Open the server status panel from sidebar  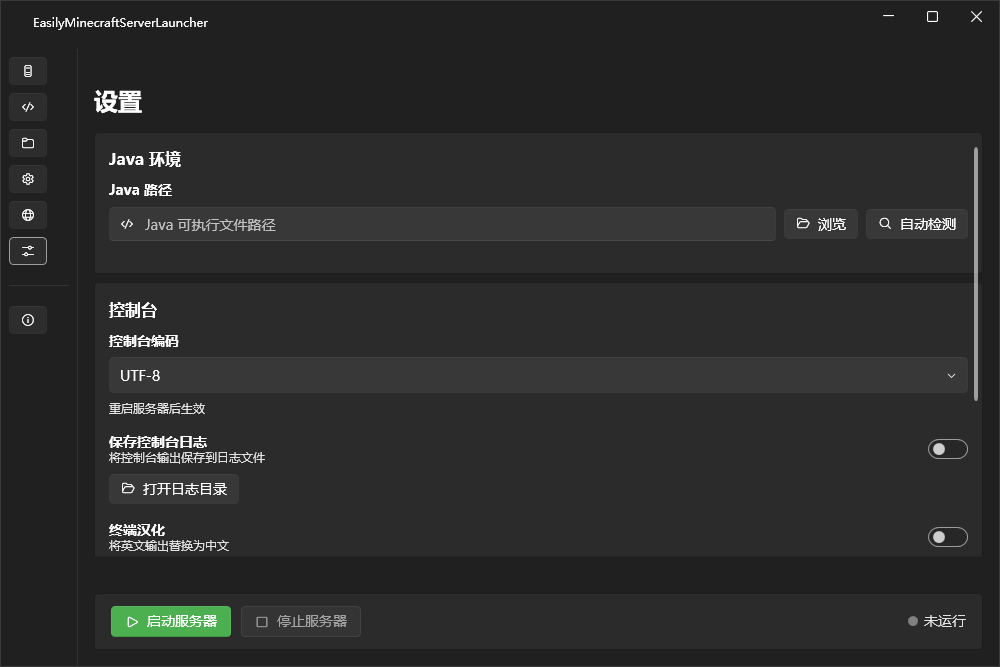coord(27,70)
